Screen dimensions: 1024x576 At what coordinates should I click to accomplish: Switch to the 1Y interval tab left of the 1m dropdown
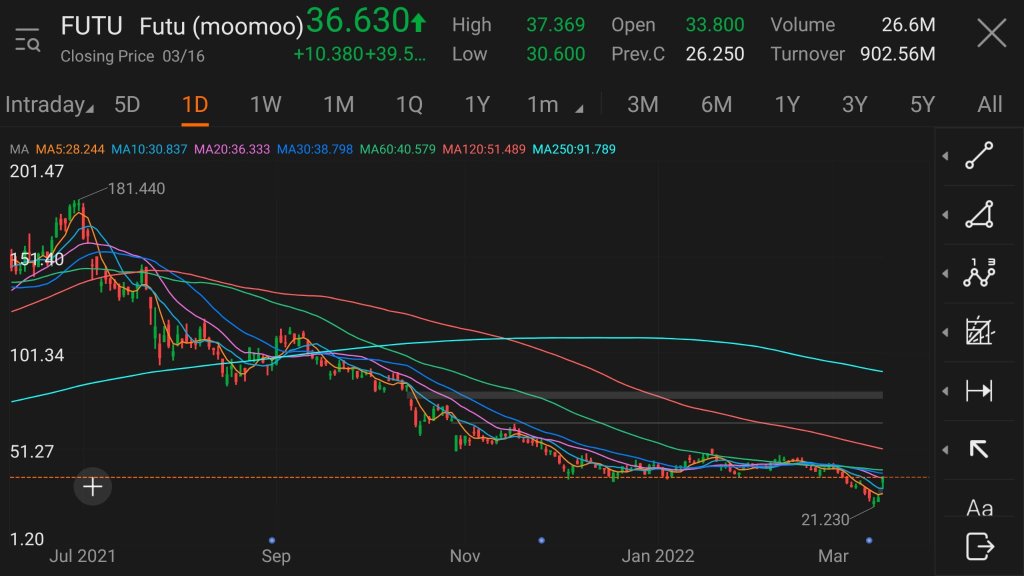tap(477, 104)
